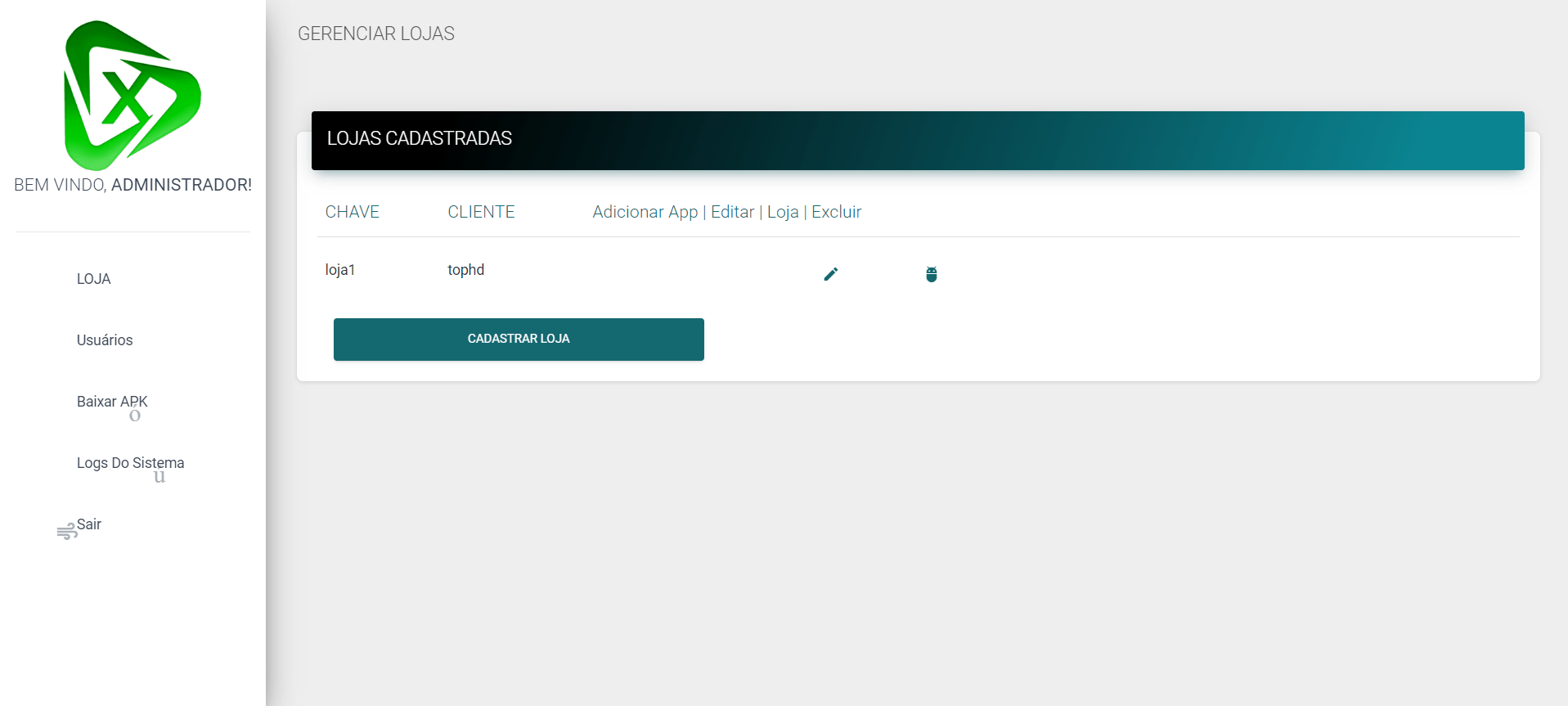The image size is (1568, 706).
Task: Select Baixar APK from the sidebar
Action: click(112, 402)
